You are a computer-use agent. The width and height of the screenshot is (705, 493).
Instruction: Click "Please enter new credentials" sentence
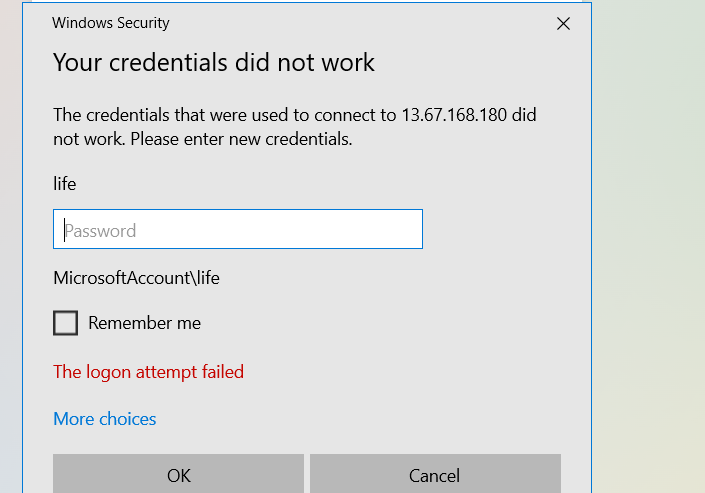coord(241,139)
